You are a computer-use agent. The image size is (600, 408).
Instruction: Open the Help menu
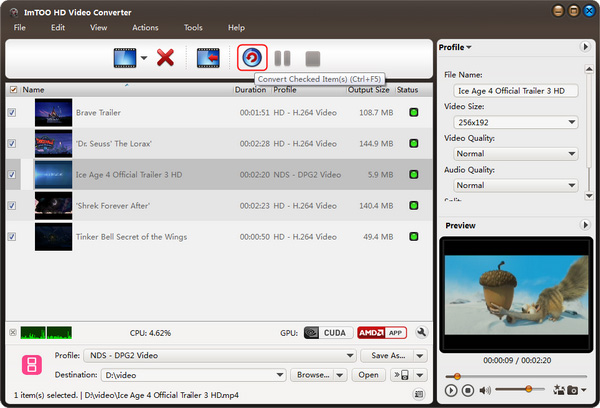click(x=236, y=28)
